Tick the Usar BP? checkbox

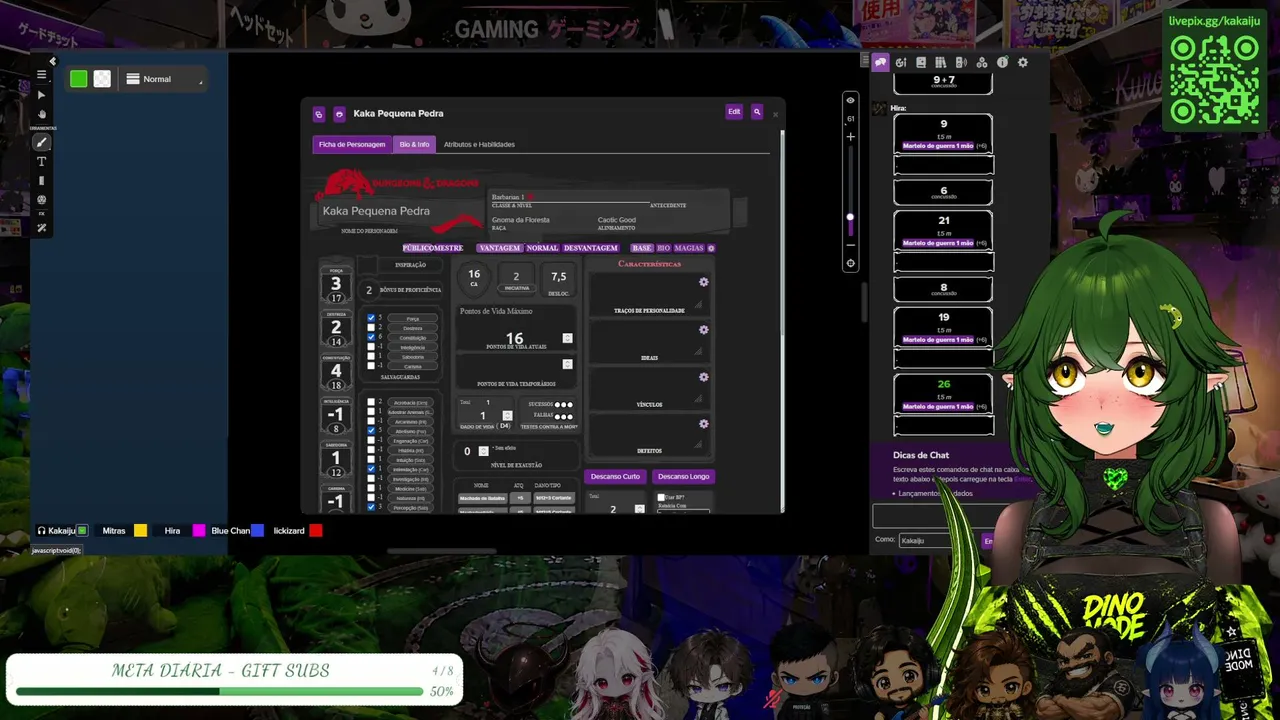tap(661, 497)
